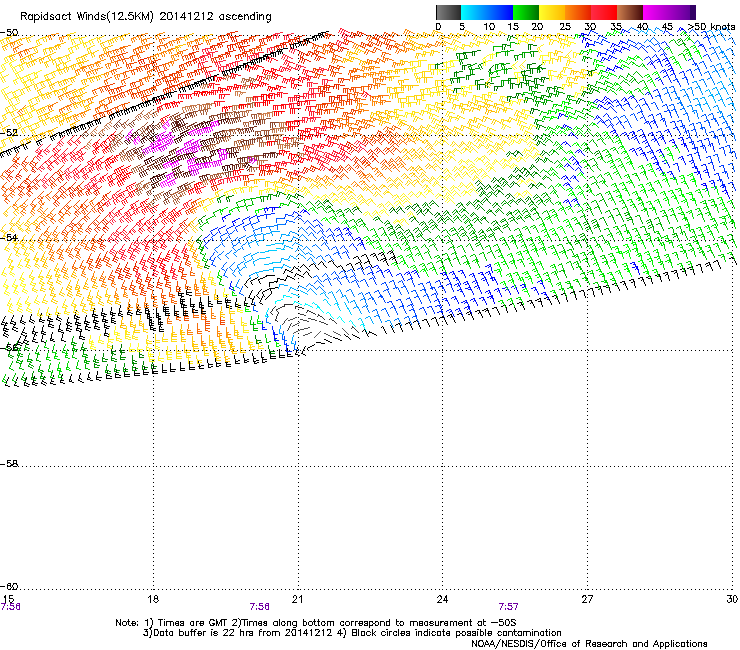This screenshot has width=740, height=650.
Task: Click the legend tick label '10'
Action: coord(489,27)
